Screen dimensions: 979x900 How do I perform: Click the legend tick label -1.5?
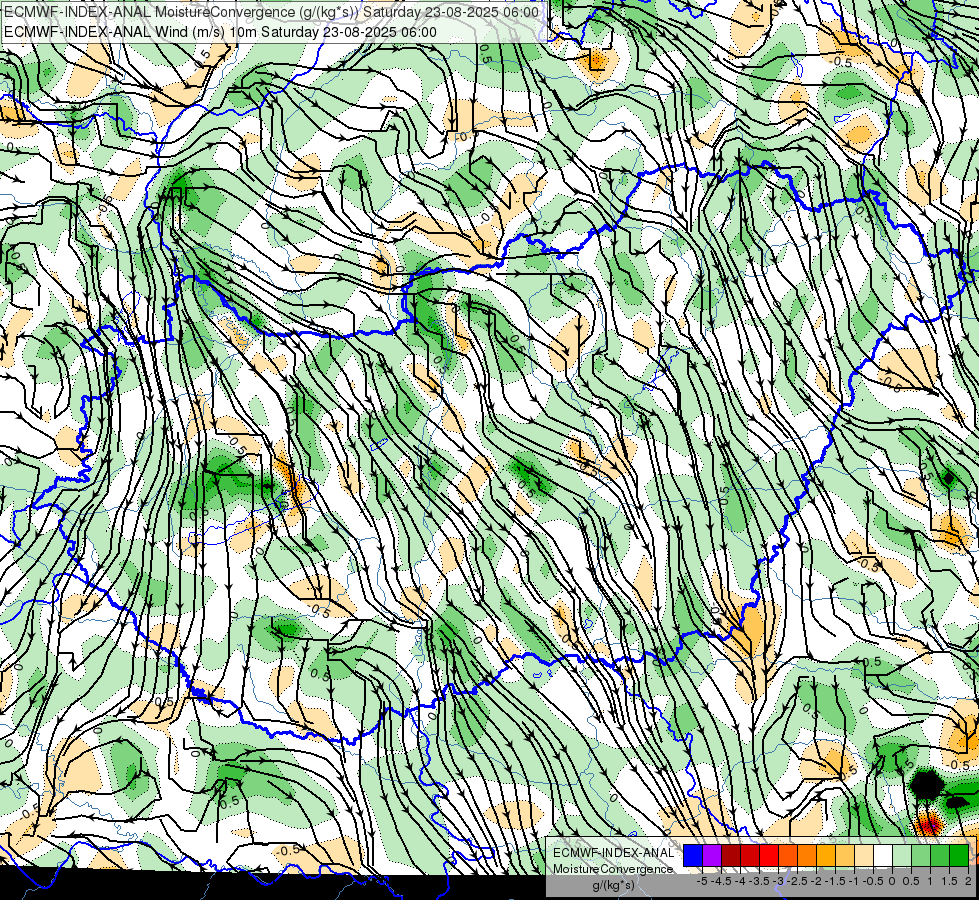[x=835, y=881]
